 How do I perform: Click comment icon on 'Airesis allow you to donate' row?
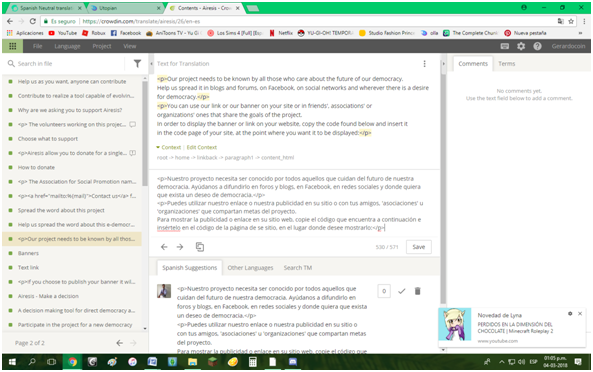tap(133, 153)
